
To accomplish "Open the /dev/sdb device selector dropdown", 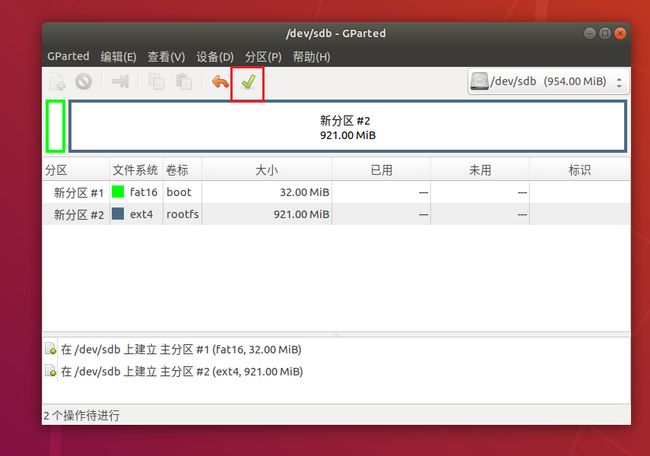I will (548, 82).
